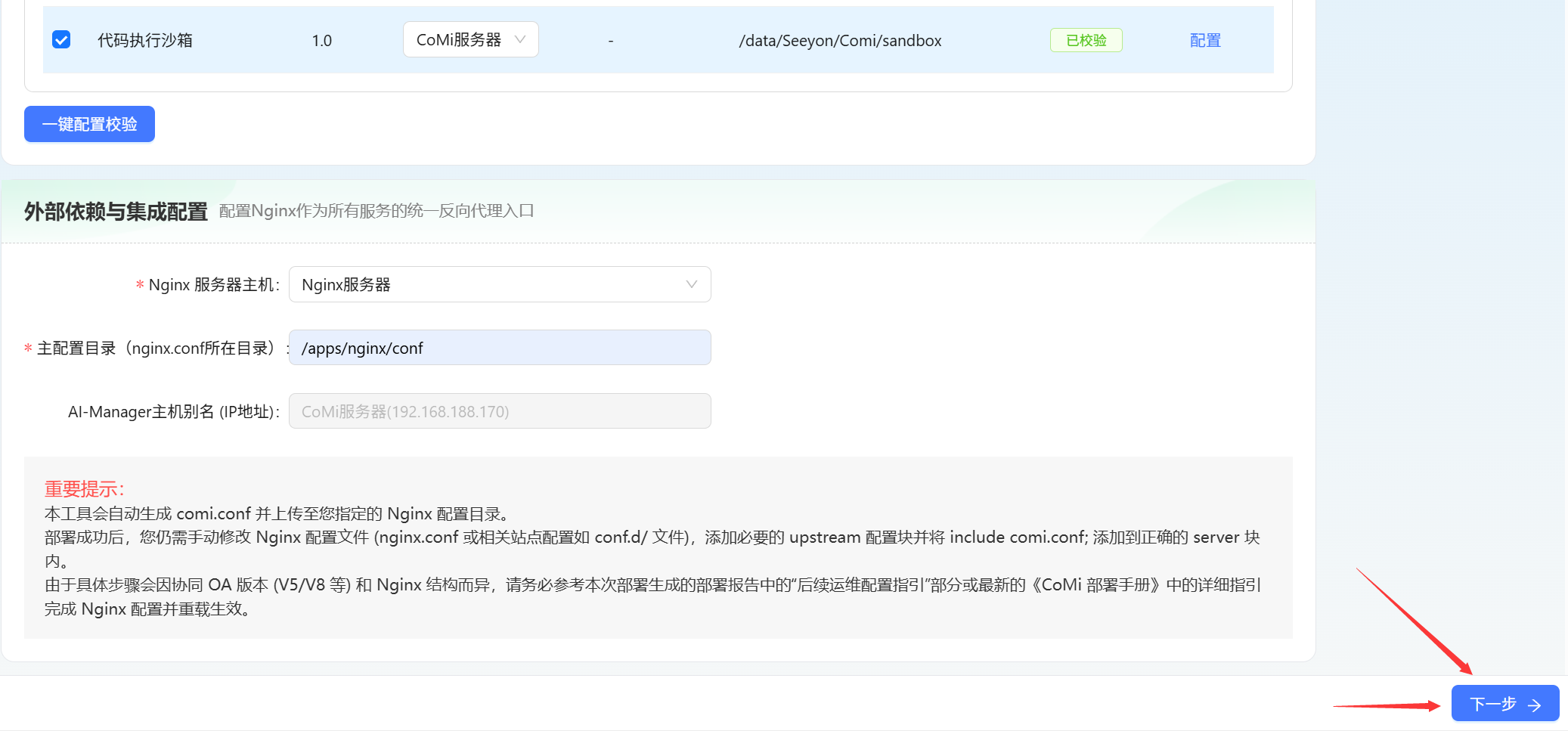The width and height of the screenshot is (1568, 731).
Task: Click the red 重要提示 notice heading
Action: point(84,489)
